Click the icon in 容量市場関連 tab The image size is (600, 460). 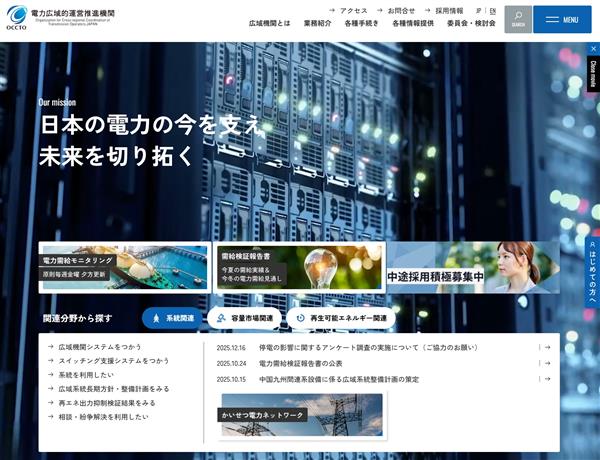[221, 318]
